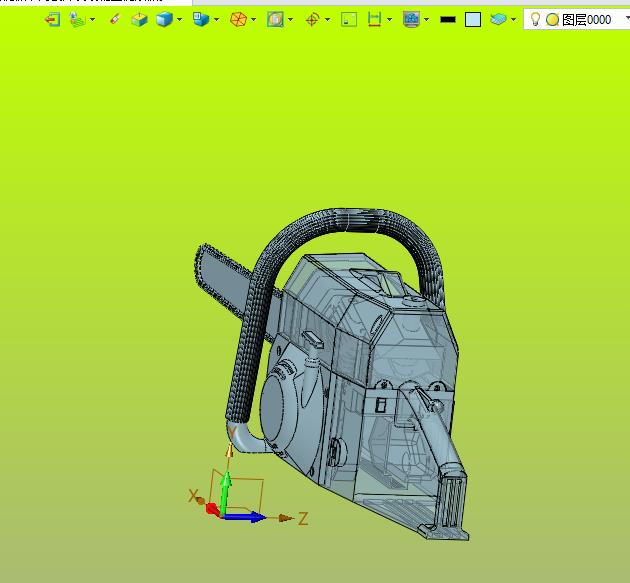The height and width of the screenshot is (583, 630).
Task: Expand the dropdown arrow beside the layers stack icon
Action: pyautogui.click(x=514, y=19)
